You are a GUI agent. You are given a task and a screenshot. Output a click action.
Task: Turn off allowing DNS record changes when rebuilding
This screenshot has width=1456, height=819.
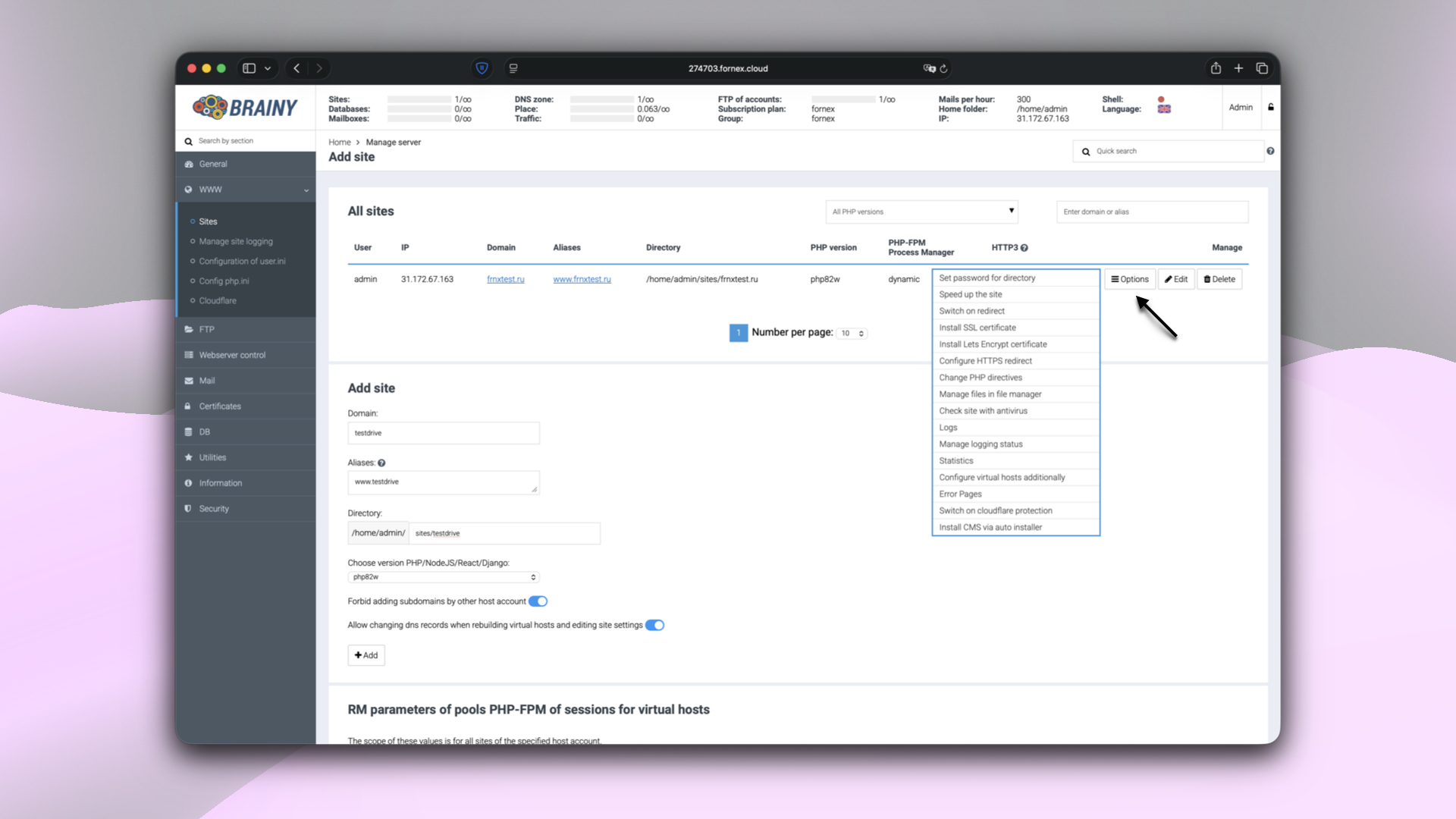coord(654,625)
